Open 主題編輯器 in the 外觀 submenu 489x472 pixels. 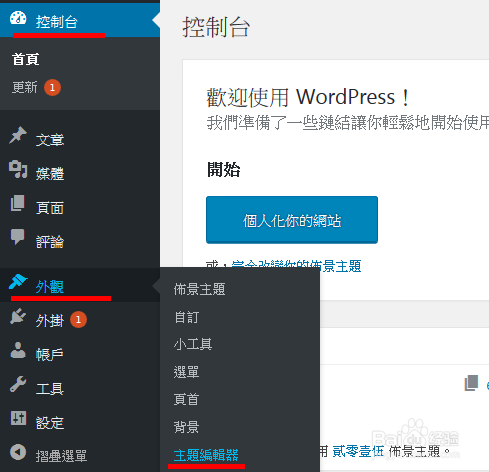click(x=206, y=455)
